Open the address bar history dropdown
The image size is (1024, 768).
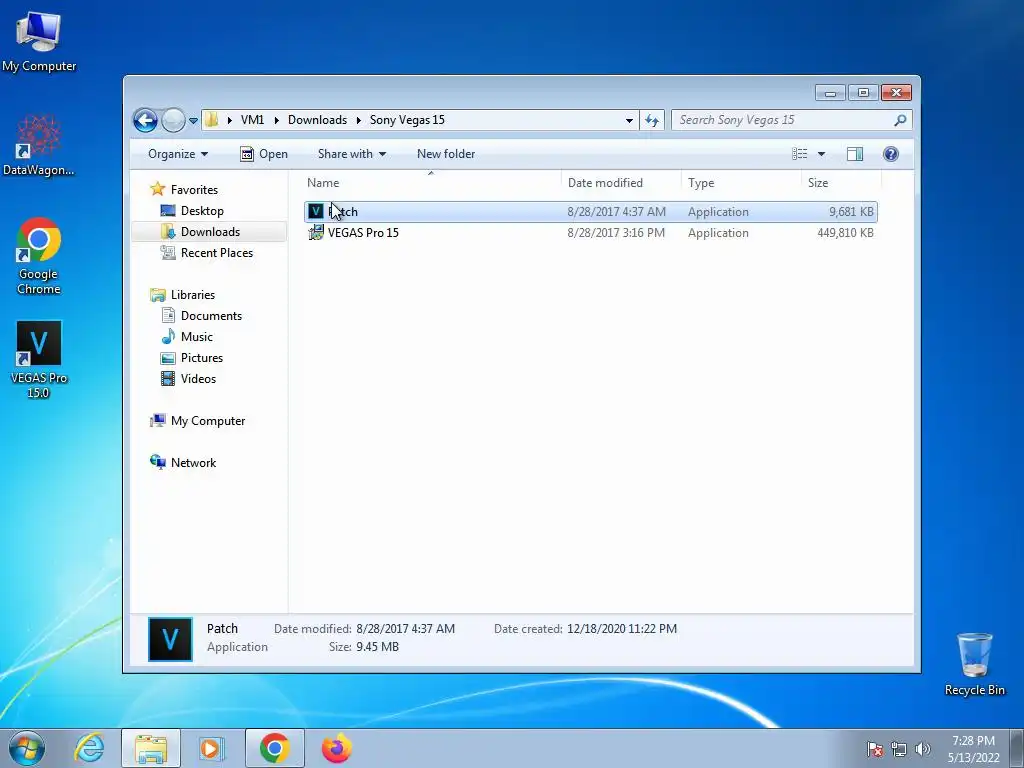tap(629, 120)
